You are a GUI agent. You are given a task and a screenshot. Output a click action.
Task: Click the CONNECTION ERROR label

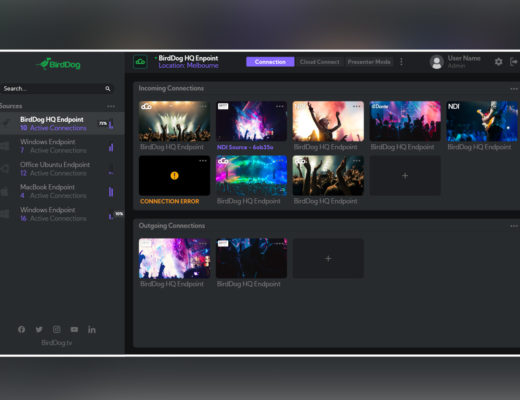click(170, 201)
